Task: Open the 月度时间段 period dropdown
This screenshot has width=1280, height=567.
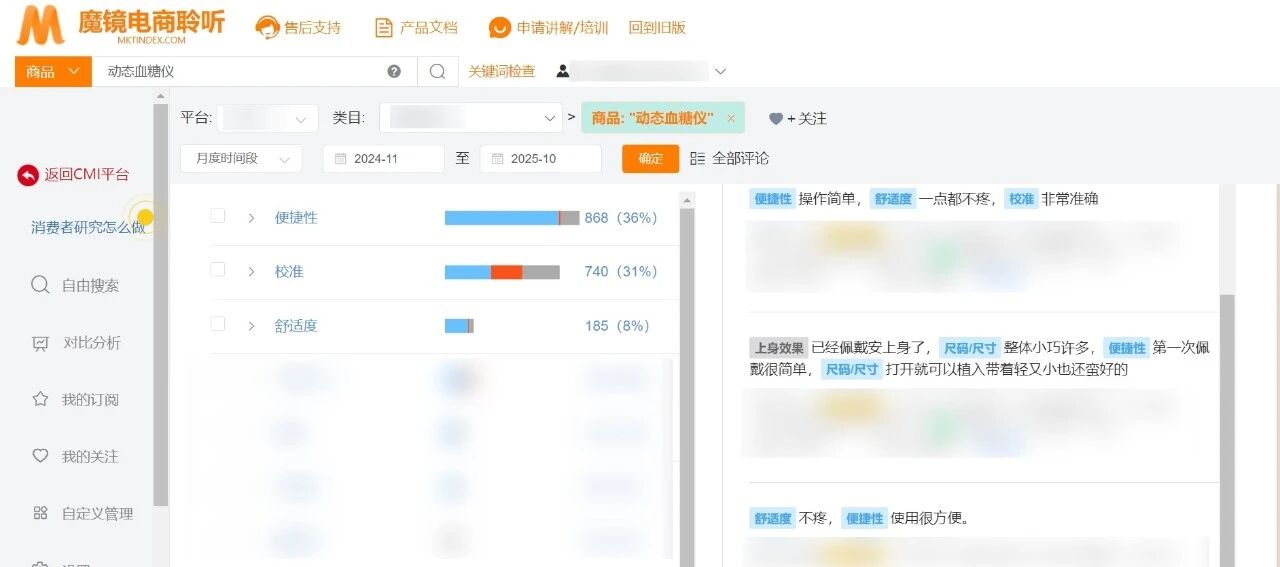Action: pos(241,159)
